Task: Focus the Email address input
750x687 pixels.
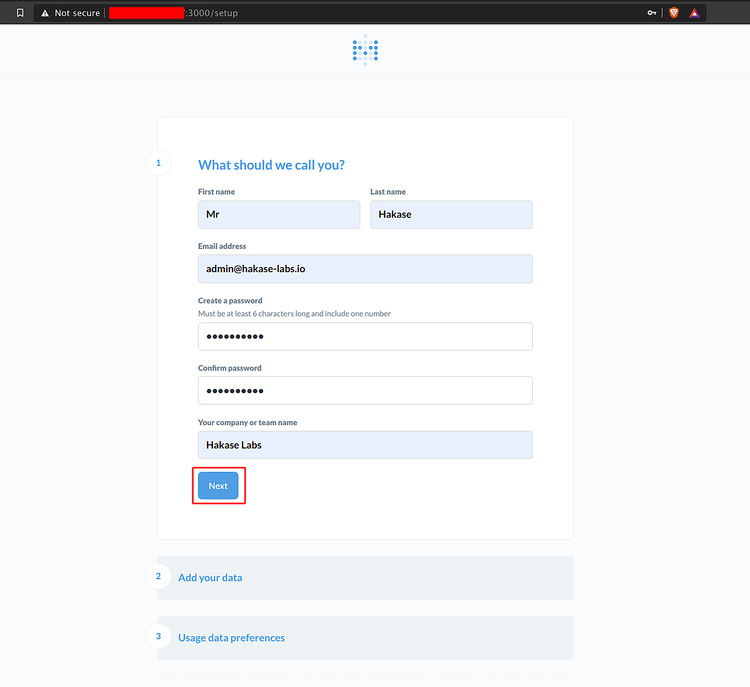Action: point(365,269)
